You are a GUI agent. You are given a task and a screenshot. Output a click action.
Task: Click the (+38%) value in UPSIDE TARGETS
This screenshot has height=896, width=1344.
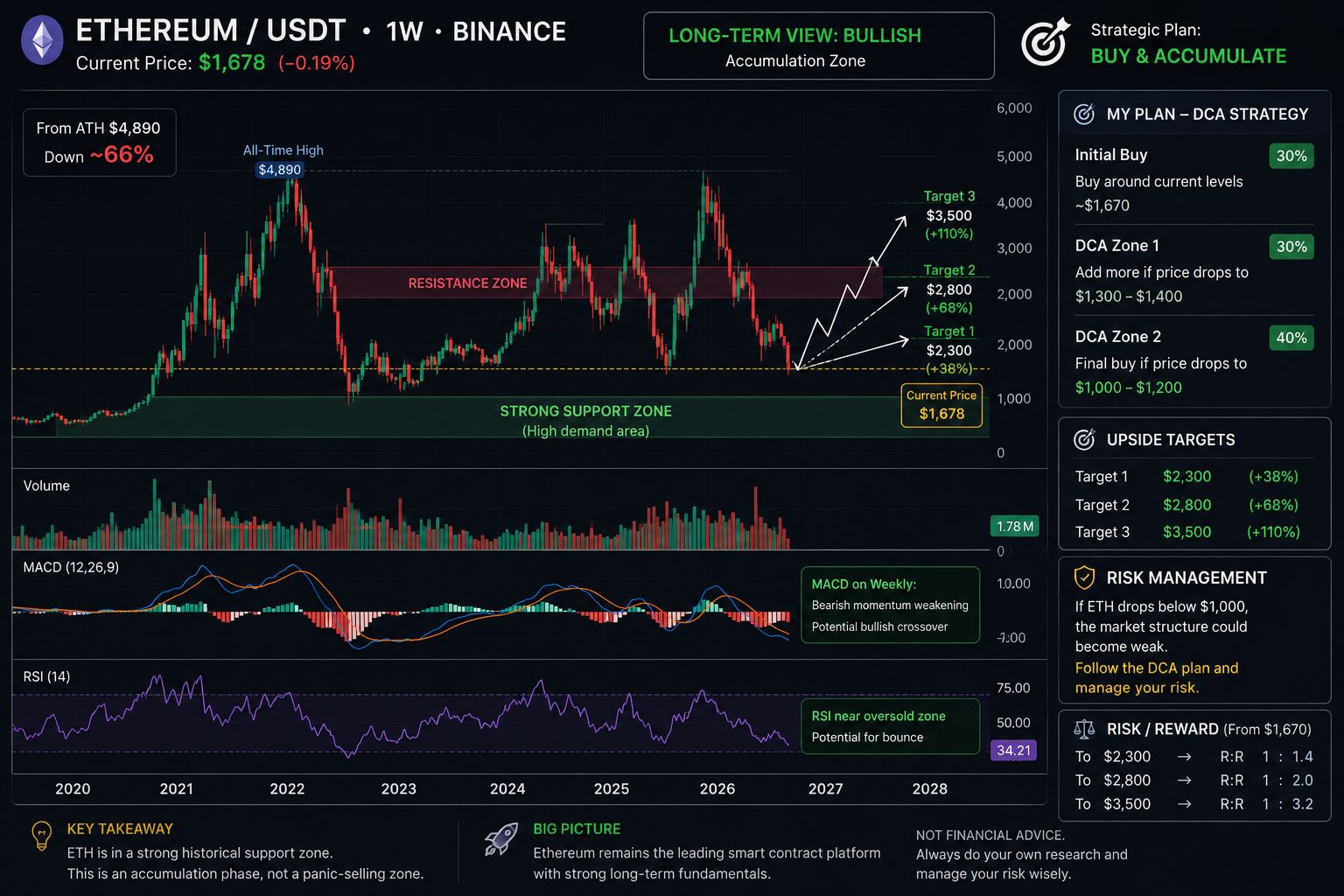point(1273,476)
